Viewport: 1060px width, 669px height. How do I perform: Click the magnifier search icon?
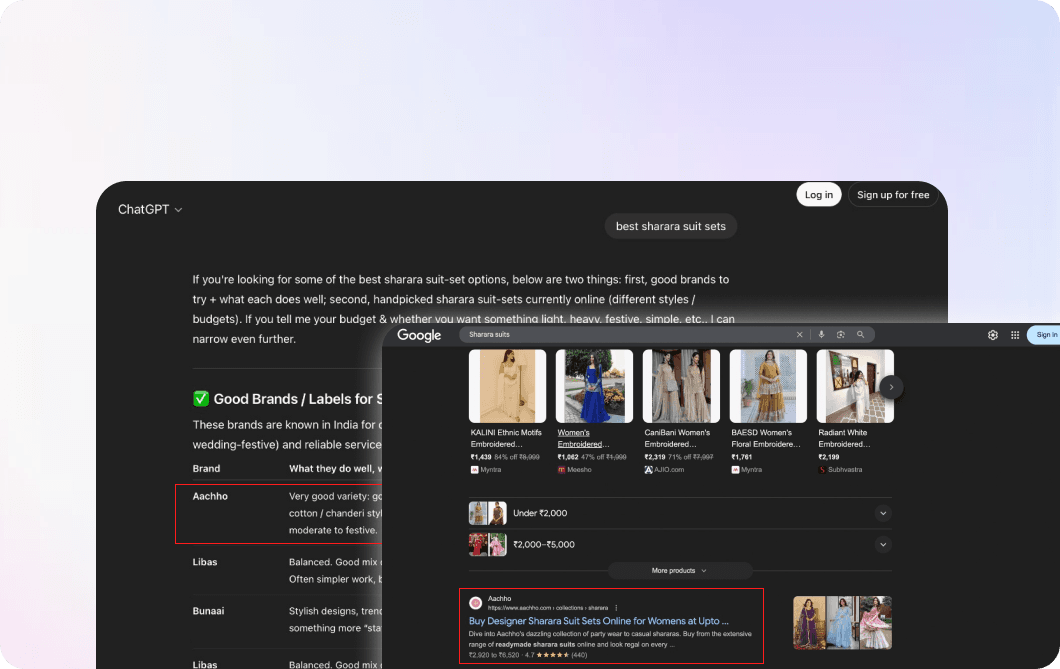[860, 335]
